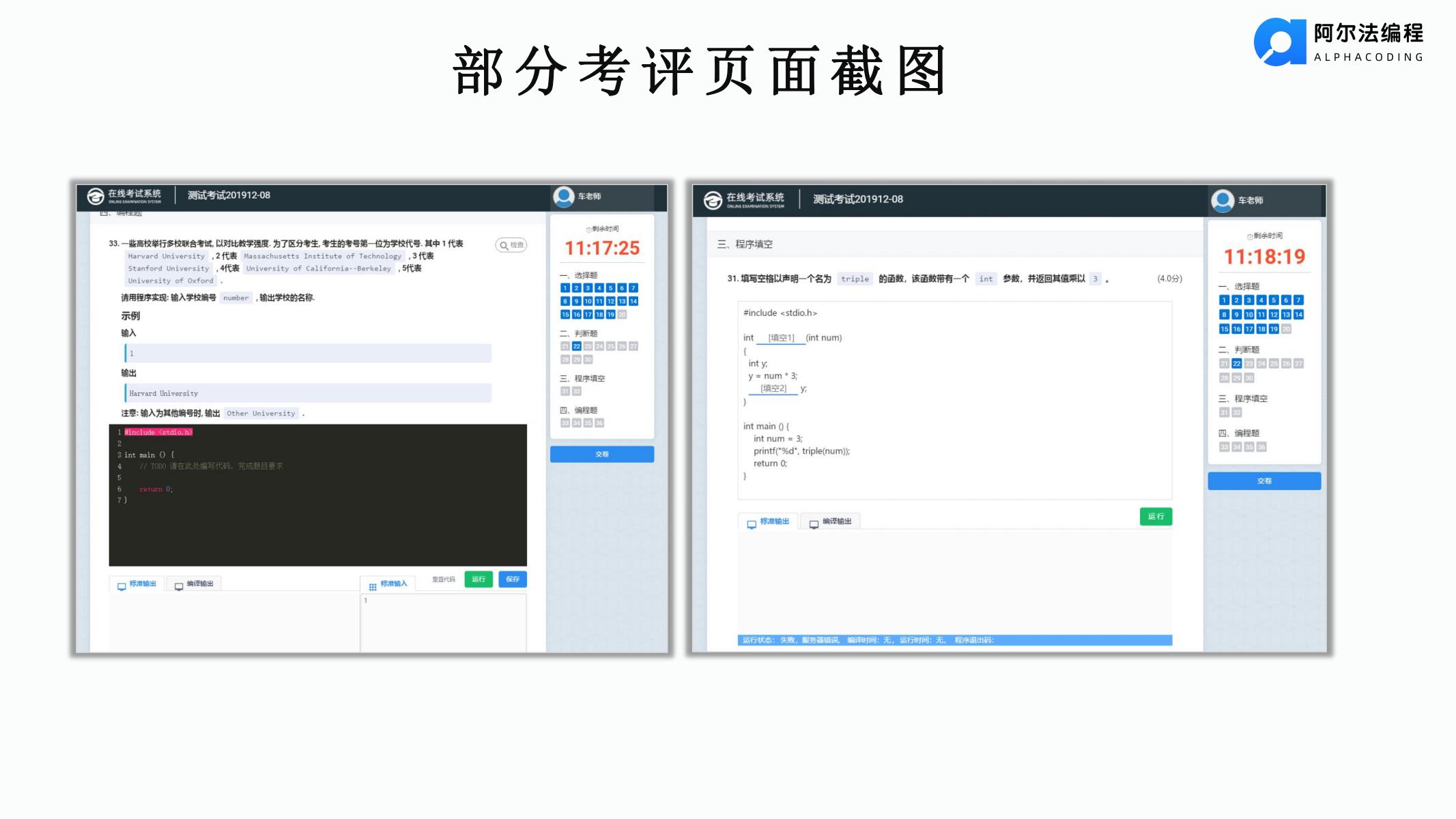
Task: Jump to question 4 in right screenshot
Action: point(1261,300)
